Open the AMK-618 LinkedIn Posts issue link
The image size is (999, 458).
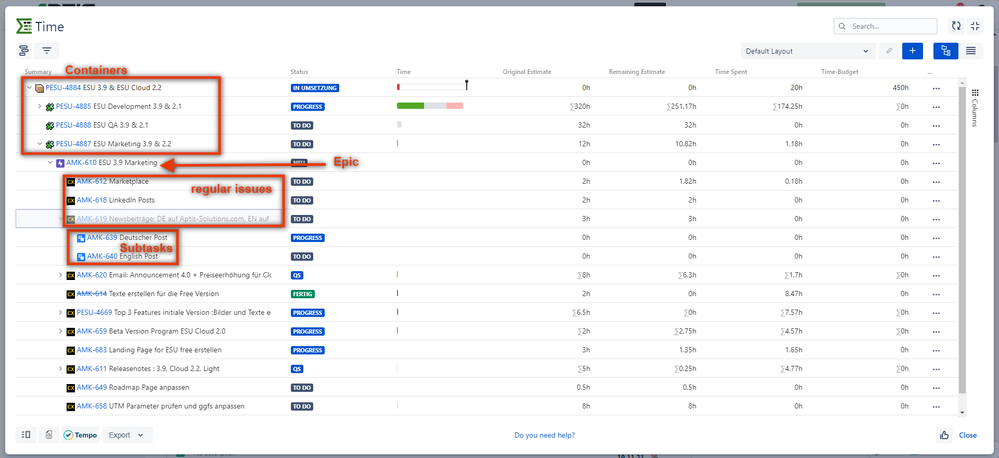click(x=92, y=200)
